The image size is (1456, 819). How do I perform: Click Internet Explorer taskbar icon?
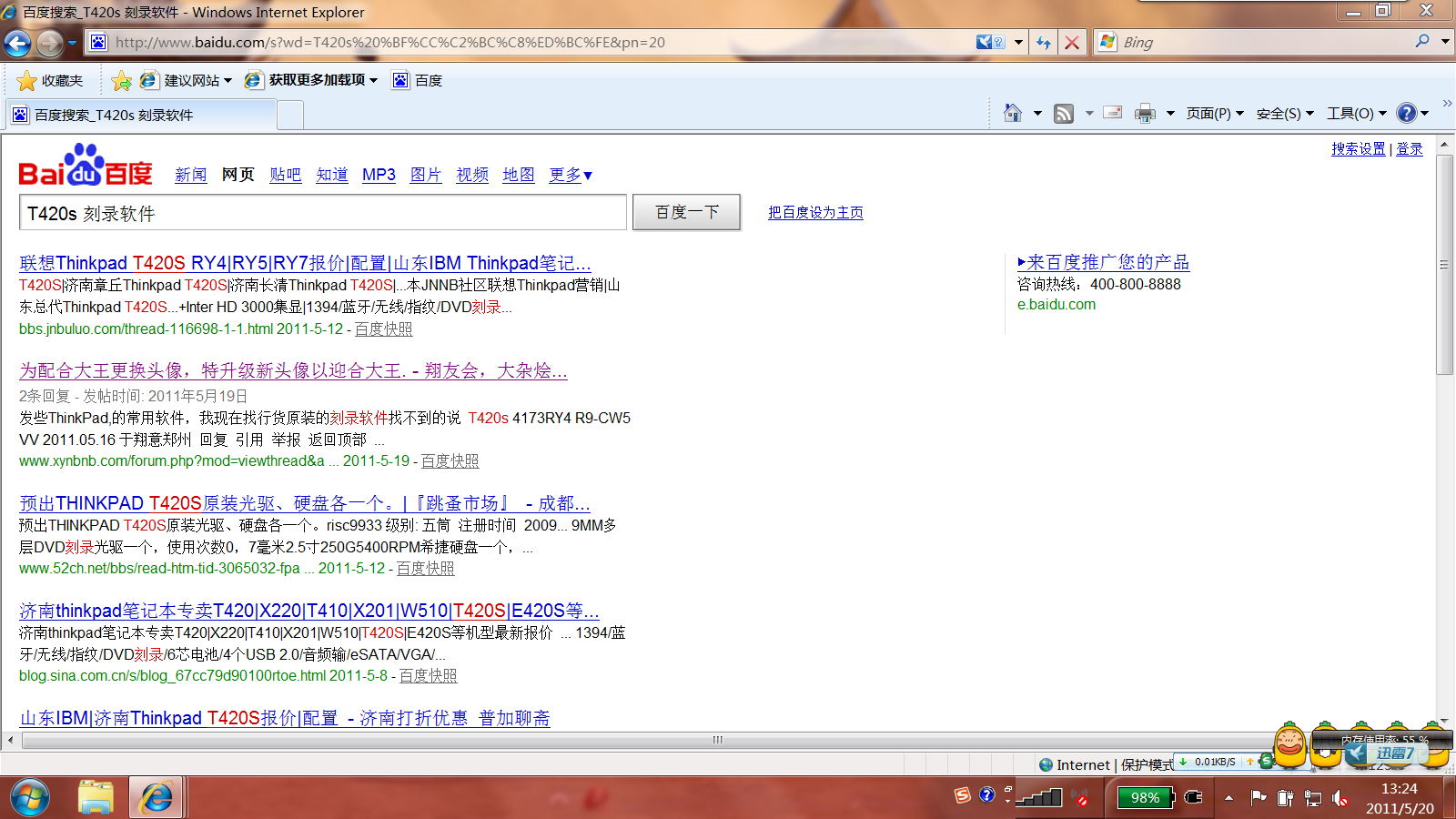157,798
